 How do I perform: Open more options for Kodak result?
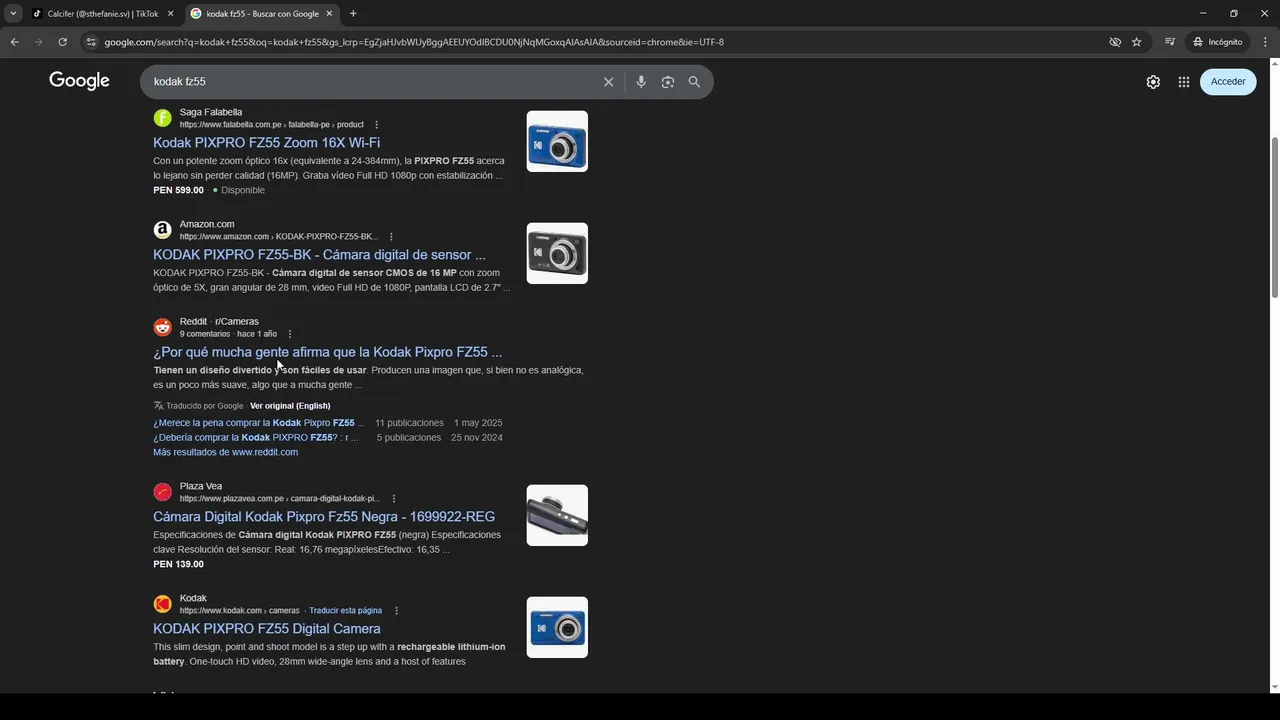point(396,610)
